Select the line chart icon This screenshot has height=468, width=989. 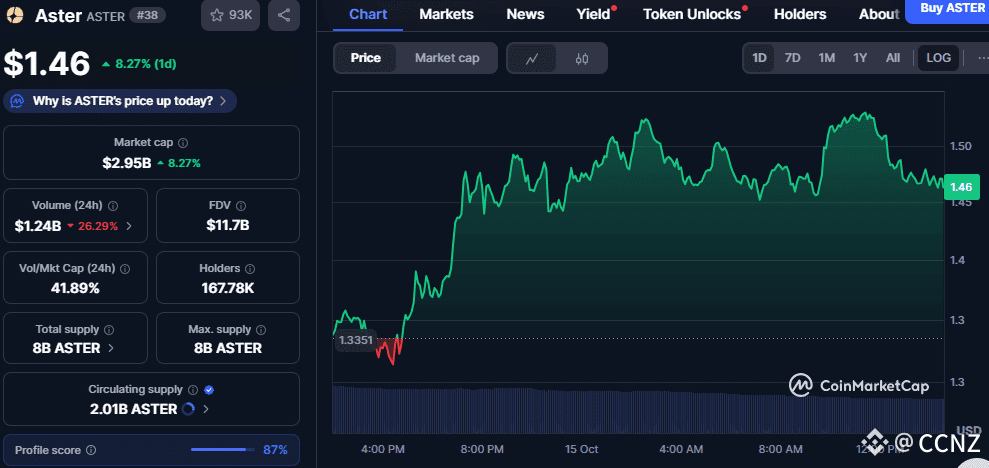pos(533,58)
